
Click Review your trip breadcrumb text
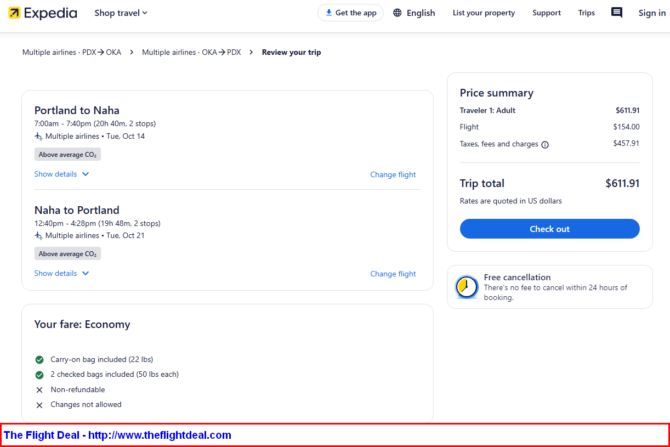pos(291,52)
